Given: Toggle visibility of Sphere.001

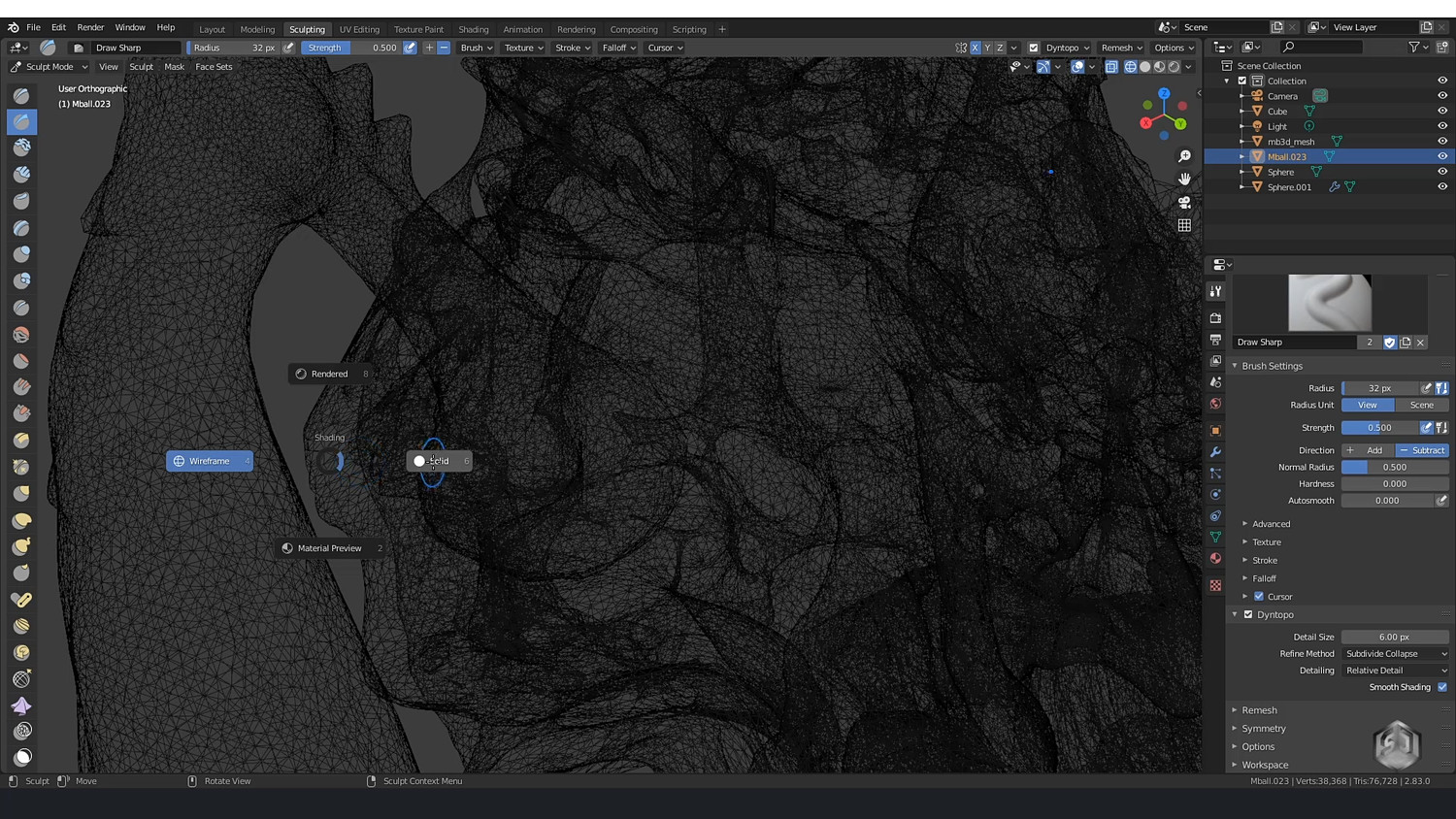Looking at the screenshot, I should point(1442,187).
